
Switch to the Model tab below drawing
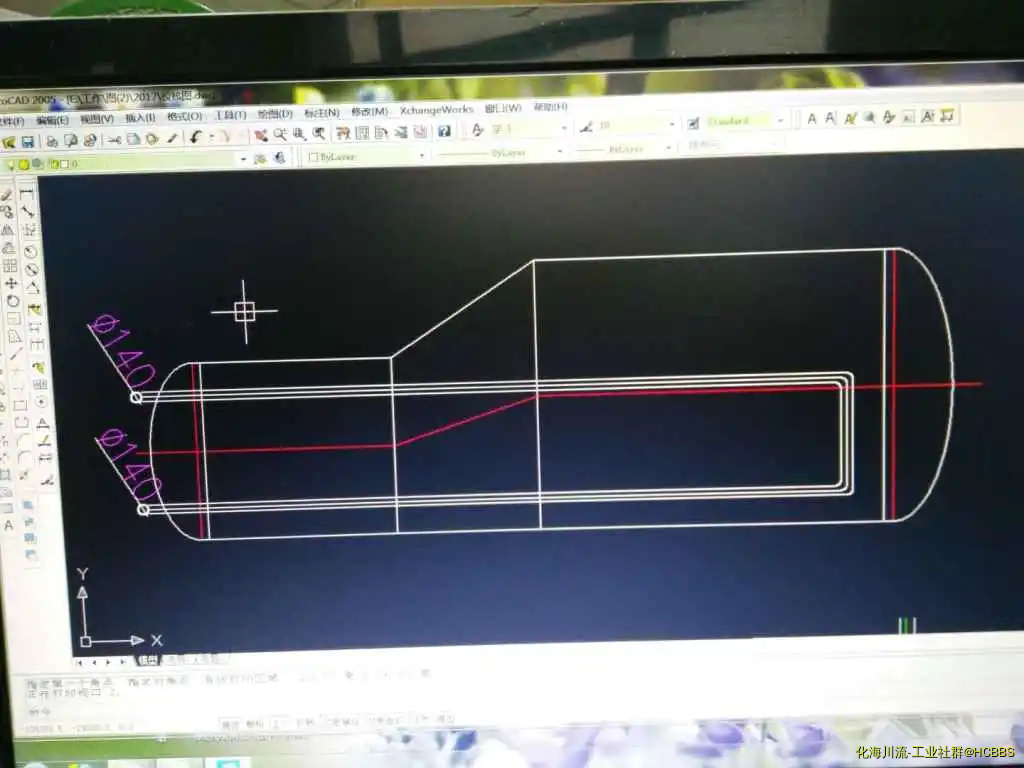(x=148, y=660)
